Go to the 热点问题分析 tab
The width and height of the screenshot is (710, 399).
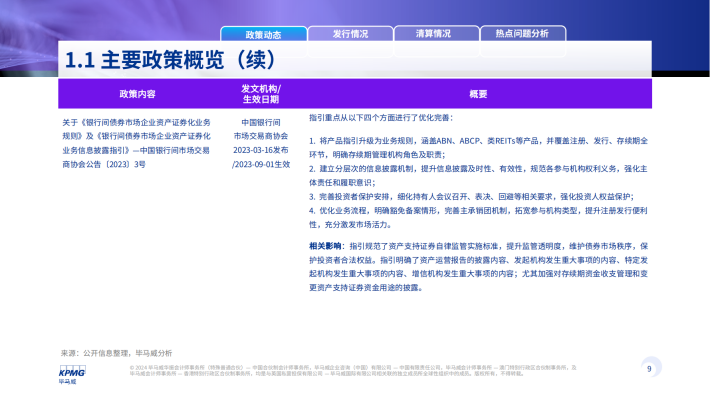click(x=523, y=34)
